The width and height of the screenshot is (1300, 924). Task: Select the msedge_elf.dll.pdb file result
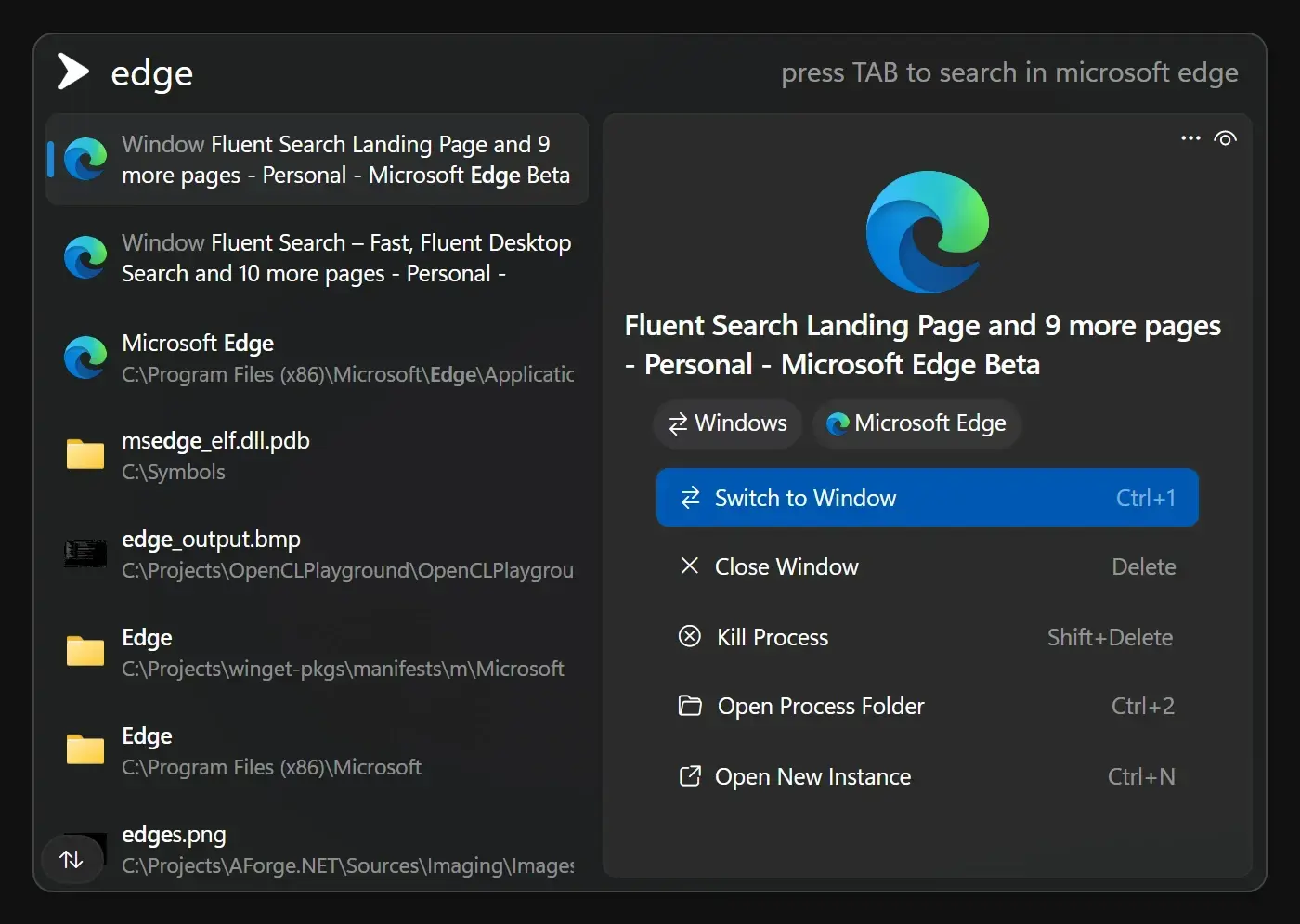(x=318, y=456)
